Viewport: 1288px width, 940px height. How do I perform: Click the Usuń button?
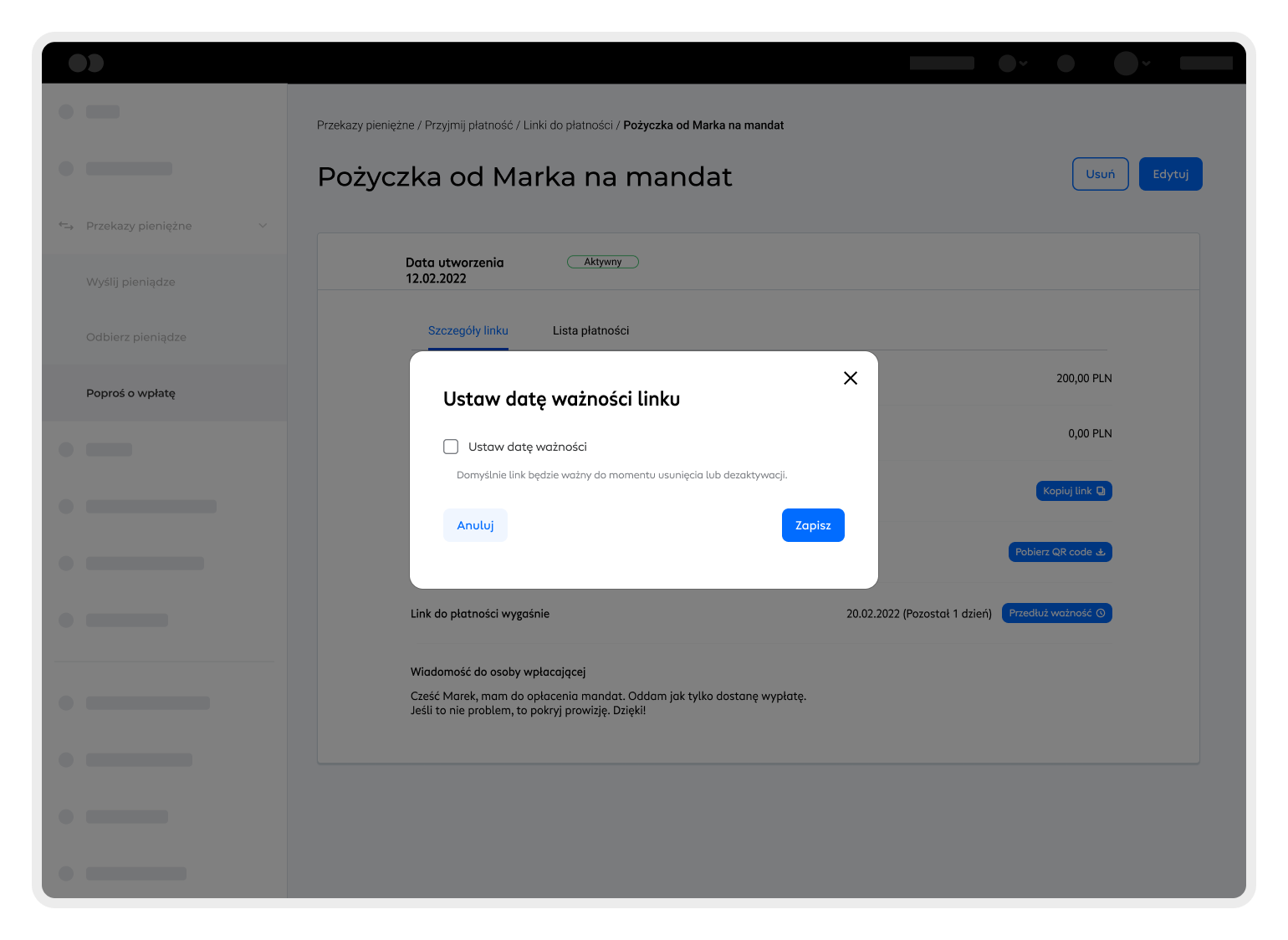pyautogui.click(x=1100, y=174)
